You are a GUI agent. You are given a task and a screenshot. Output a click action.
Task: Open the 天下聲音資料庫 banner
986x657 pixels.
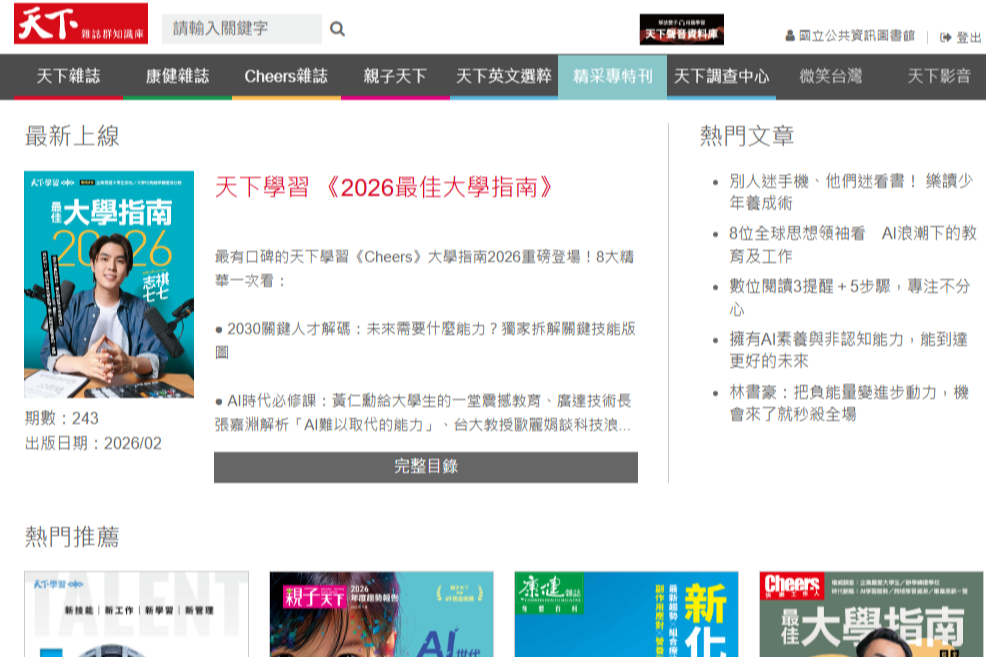682,30
